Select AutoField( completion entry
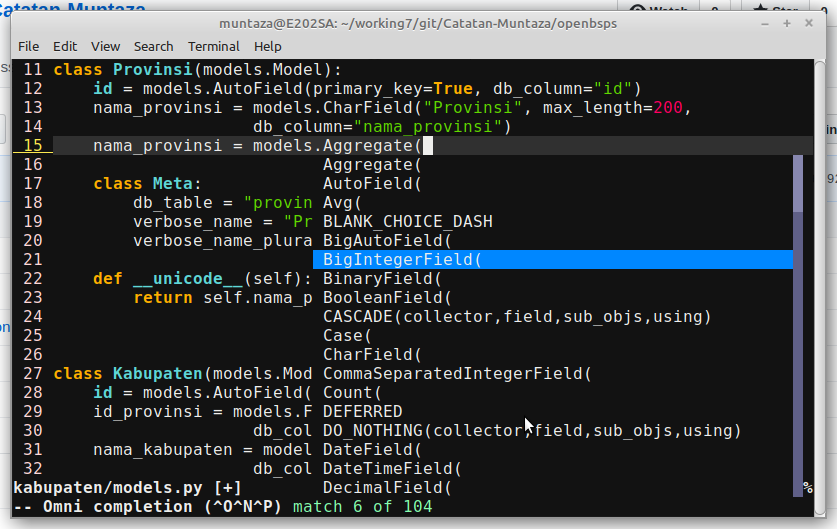Viewport: 837px width, 529px height. point(552,184)
